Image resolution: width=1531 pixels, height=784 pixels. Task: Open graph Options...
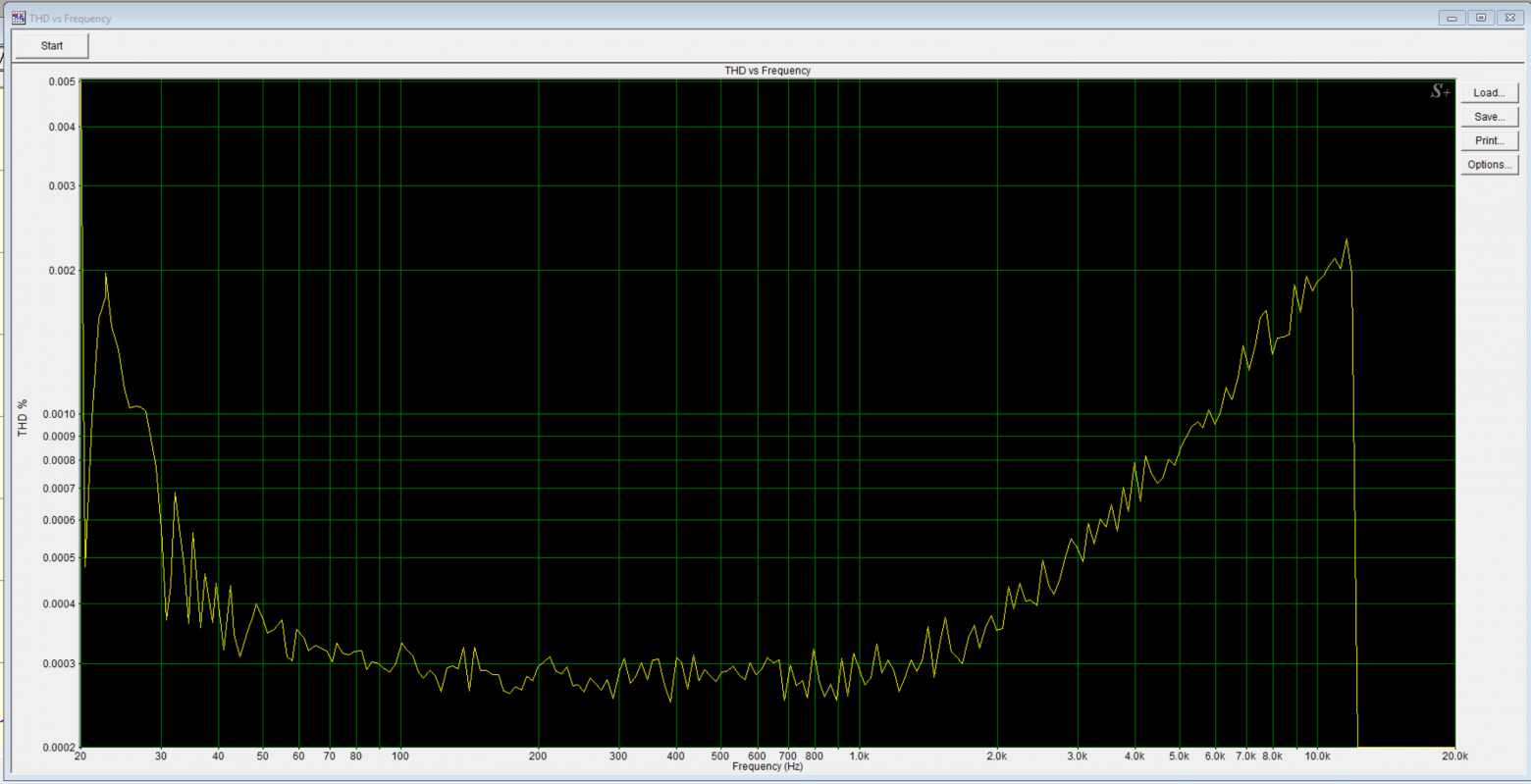click(1489, 165)
